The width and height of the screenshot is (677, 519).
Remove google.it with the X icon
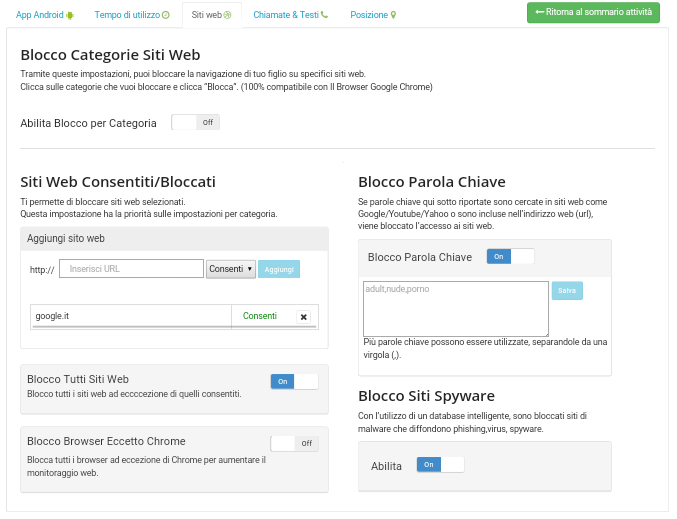pyautogui.click(x=303, y=317)
